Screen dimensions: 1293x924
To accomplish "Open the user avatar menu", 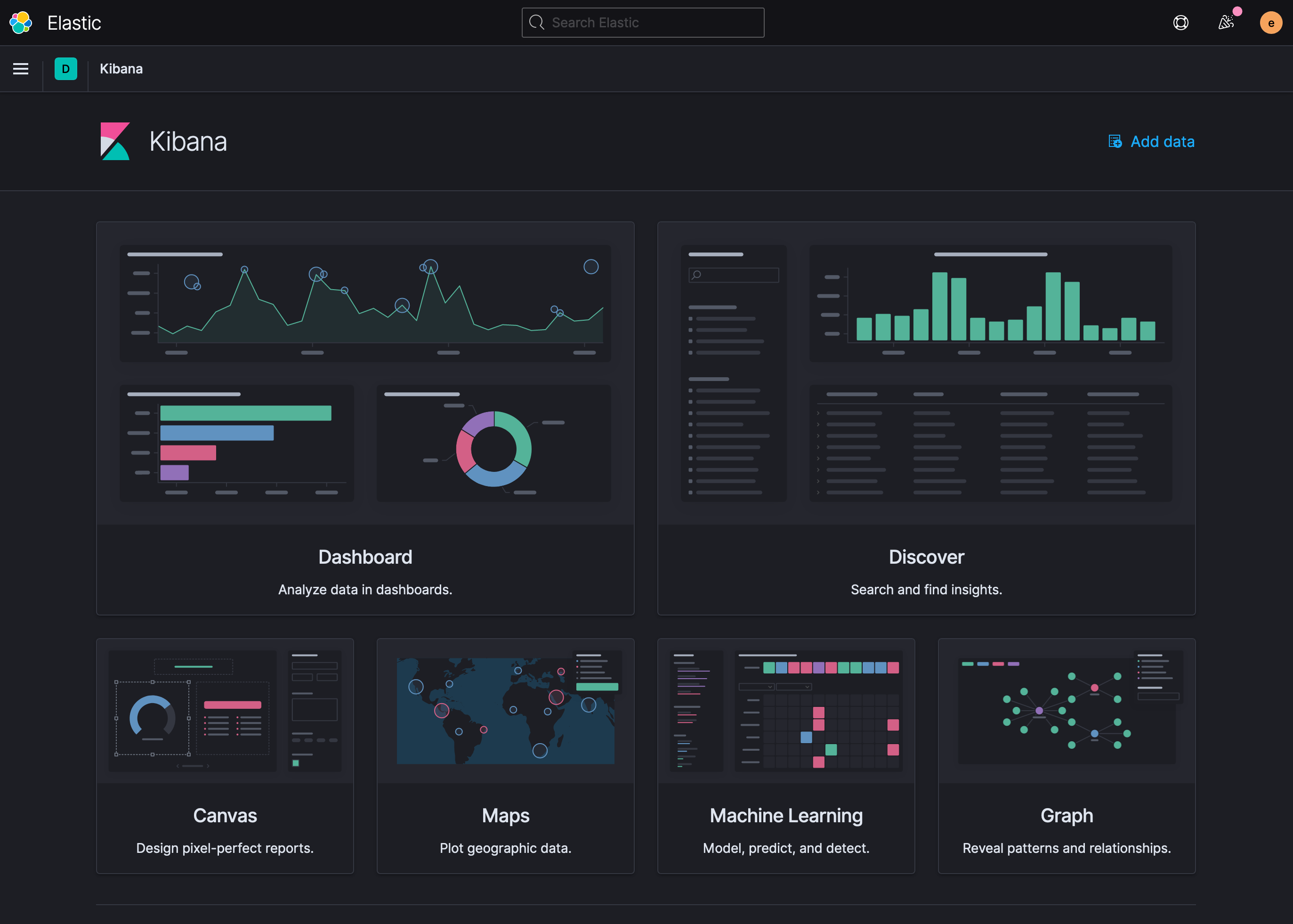I will tap(1270, 23).
